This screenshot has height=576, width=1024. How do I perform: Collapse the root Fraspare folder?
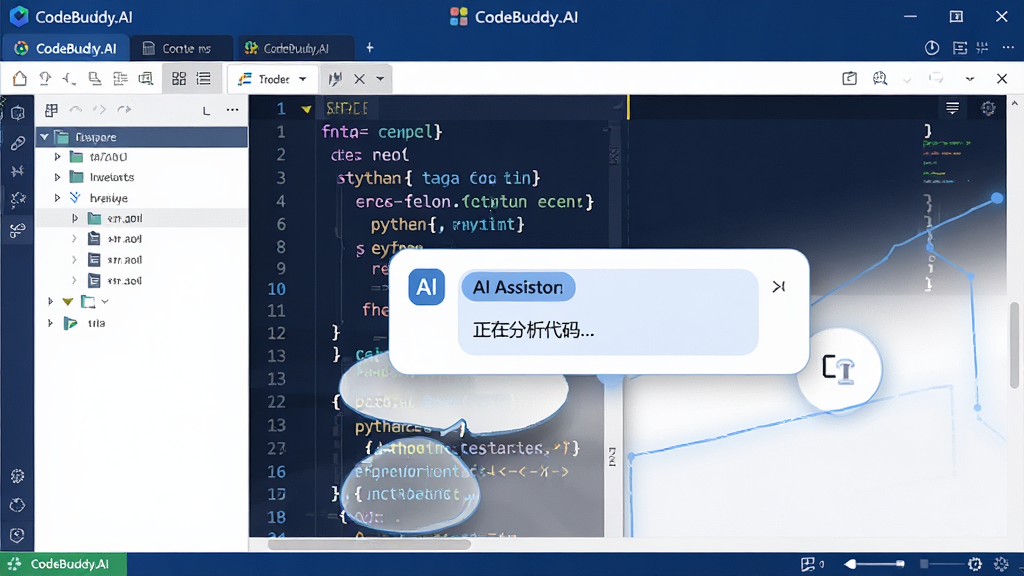pyautogui.click(x=44, y=137)
